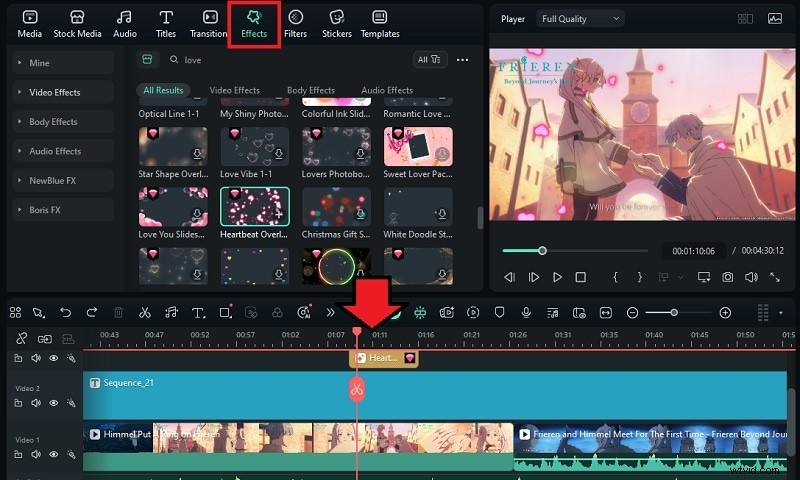Open the Titles tab
The height and width of the screenshot is (480, 800).
[x=166, y=24]
